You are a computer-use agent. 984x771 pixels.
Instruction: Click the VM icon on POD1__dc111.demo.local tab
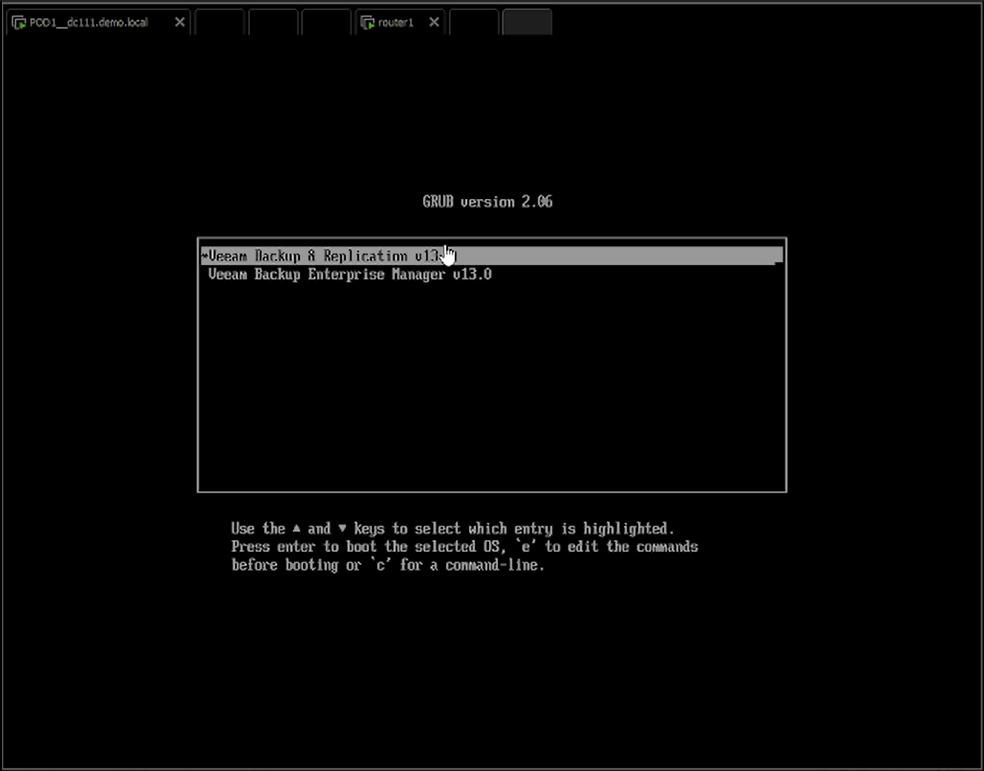coord(19,22)
